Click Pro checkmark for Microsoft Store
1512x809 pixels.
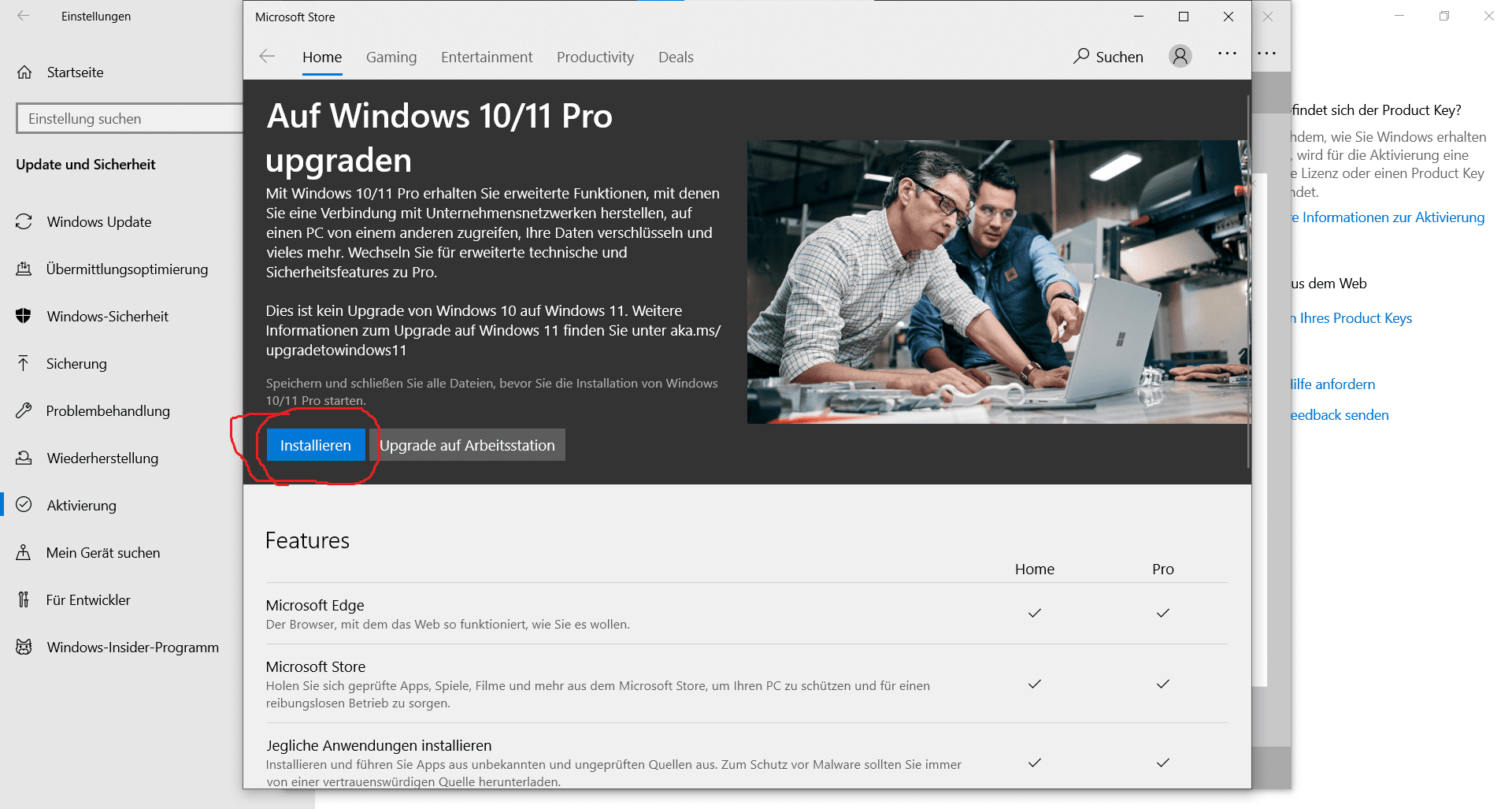tap(1163, 684)
